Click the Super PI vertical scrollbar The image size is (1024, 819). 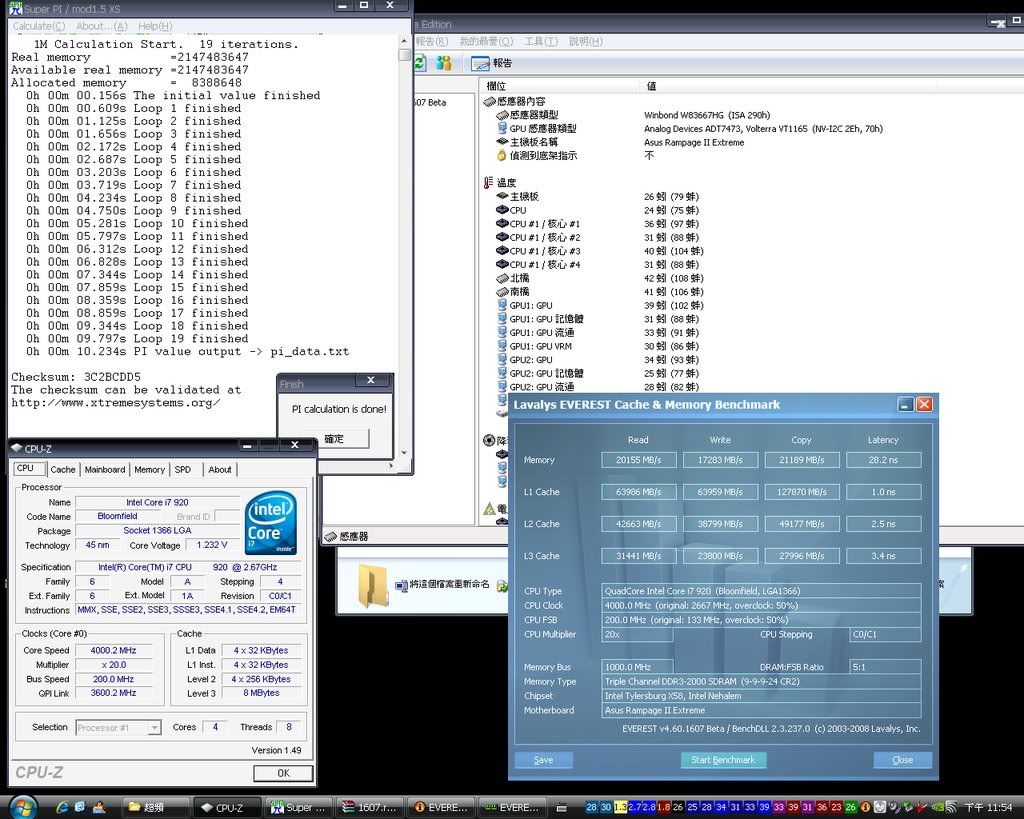[404, 247]
